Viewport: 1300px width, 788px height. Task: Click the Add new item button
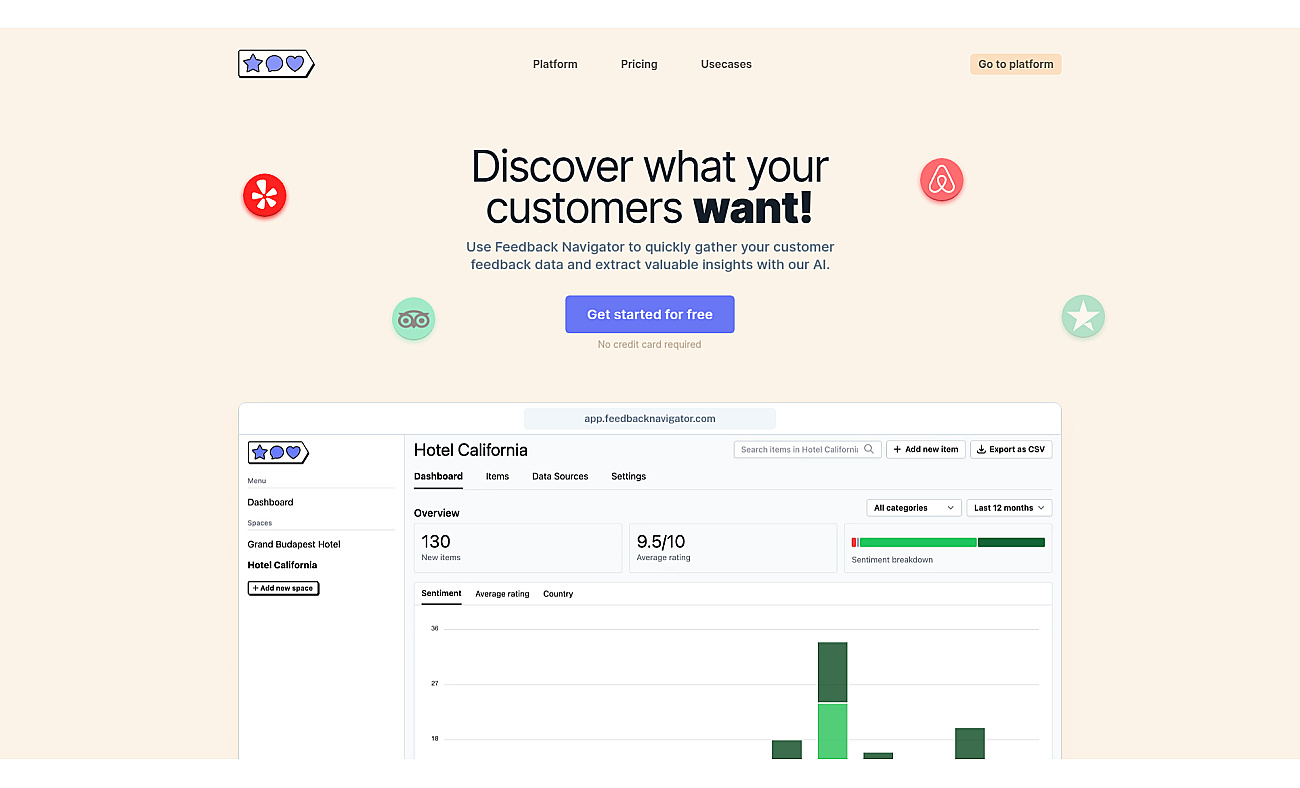pyautogui.click(x=927, y=449)
